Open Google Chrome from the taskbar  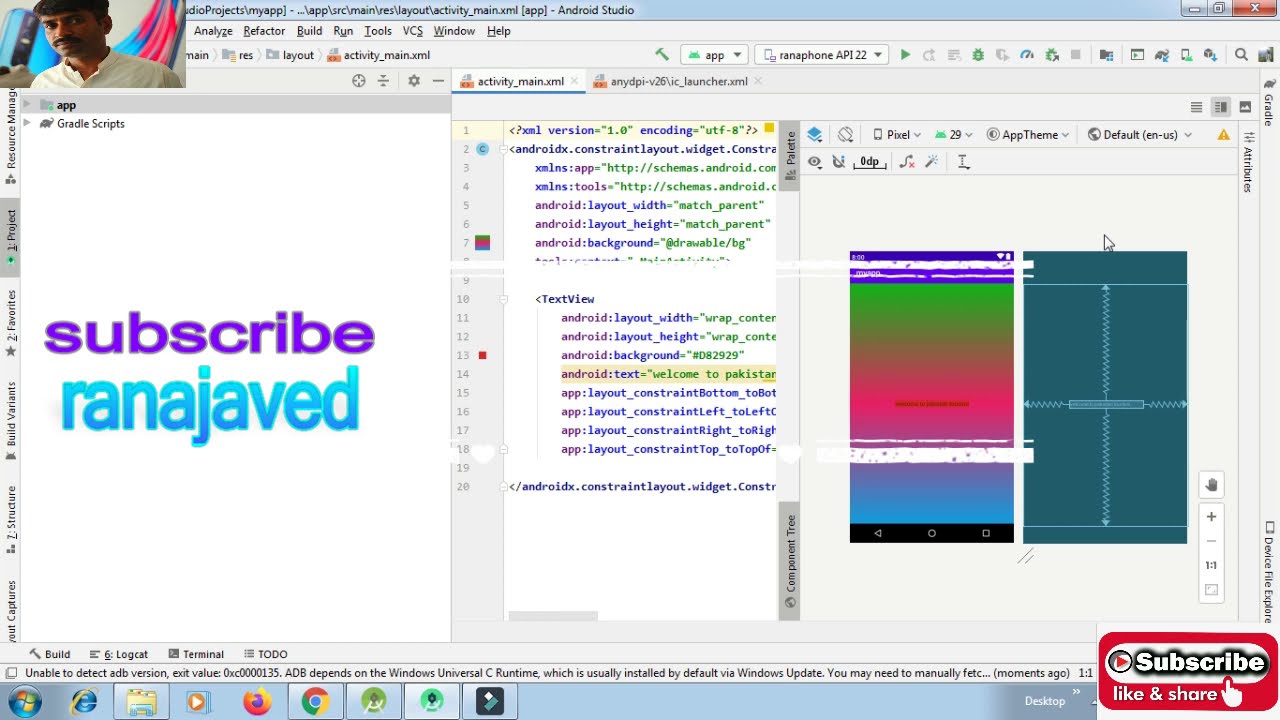pos(315,702)
